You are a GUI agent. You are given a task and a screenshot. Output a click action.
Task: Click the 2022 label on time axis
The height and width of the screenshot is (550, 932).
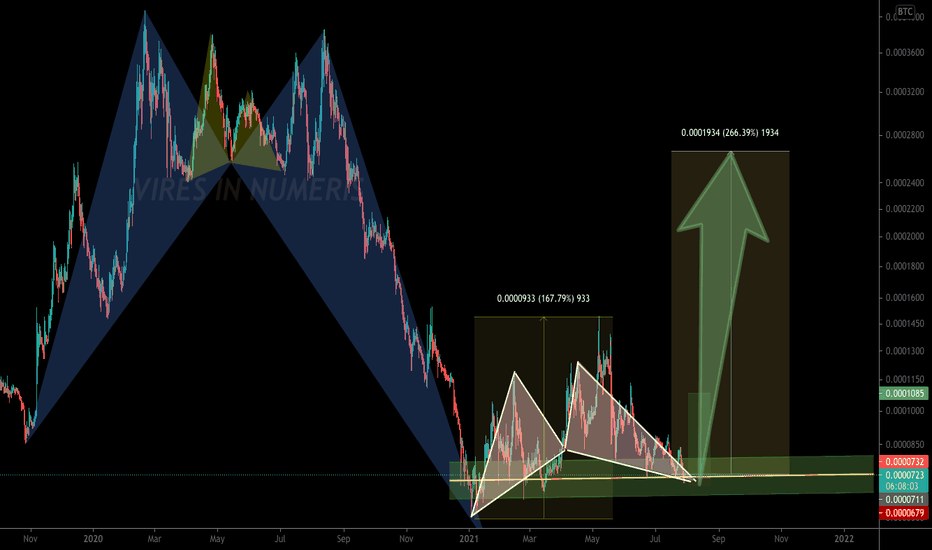click(844, 539)
